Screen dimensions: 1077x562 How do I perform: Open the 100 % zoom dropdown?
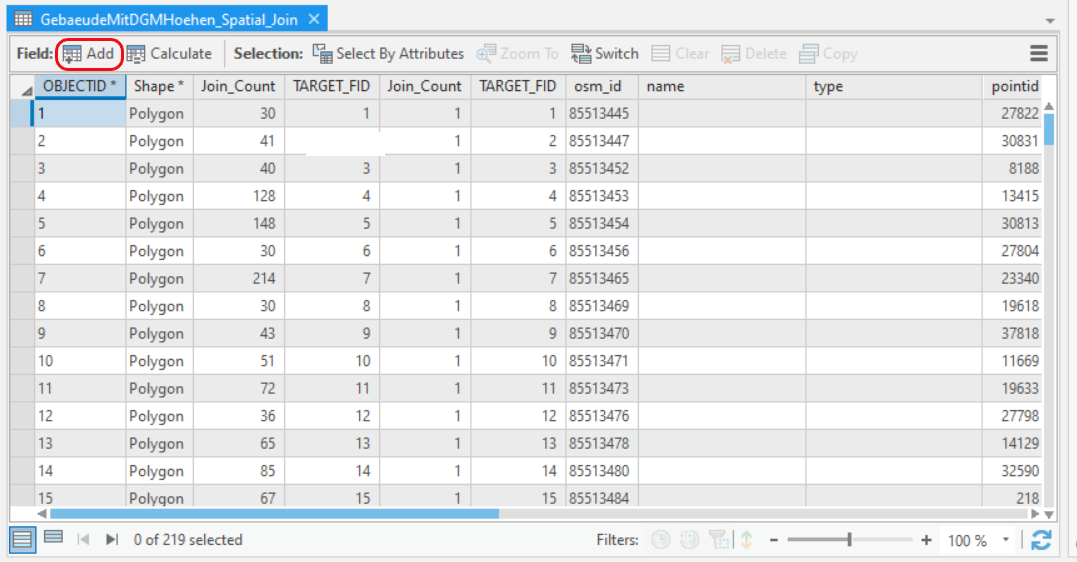click(x=1006, y=540)
